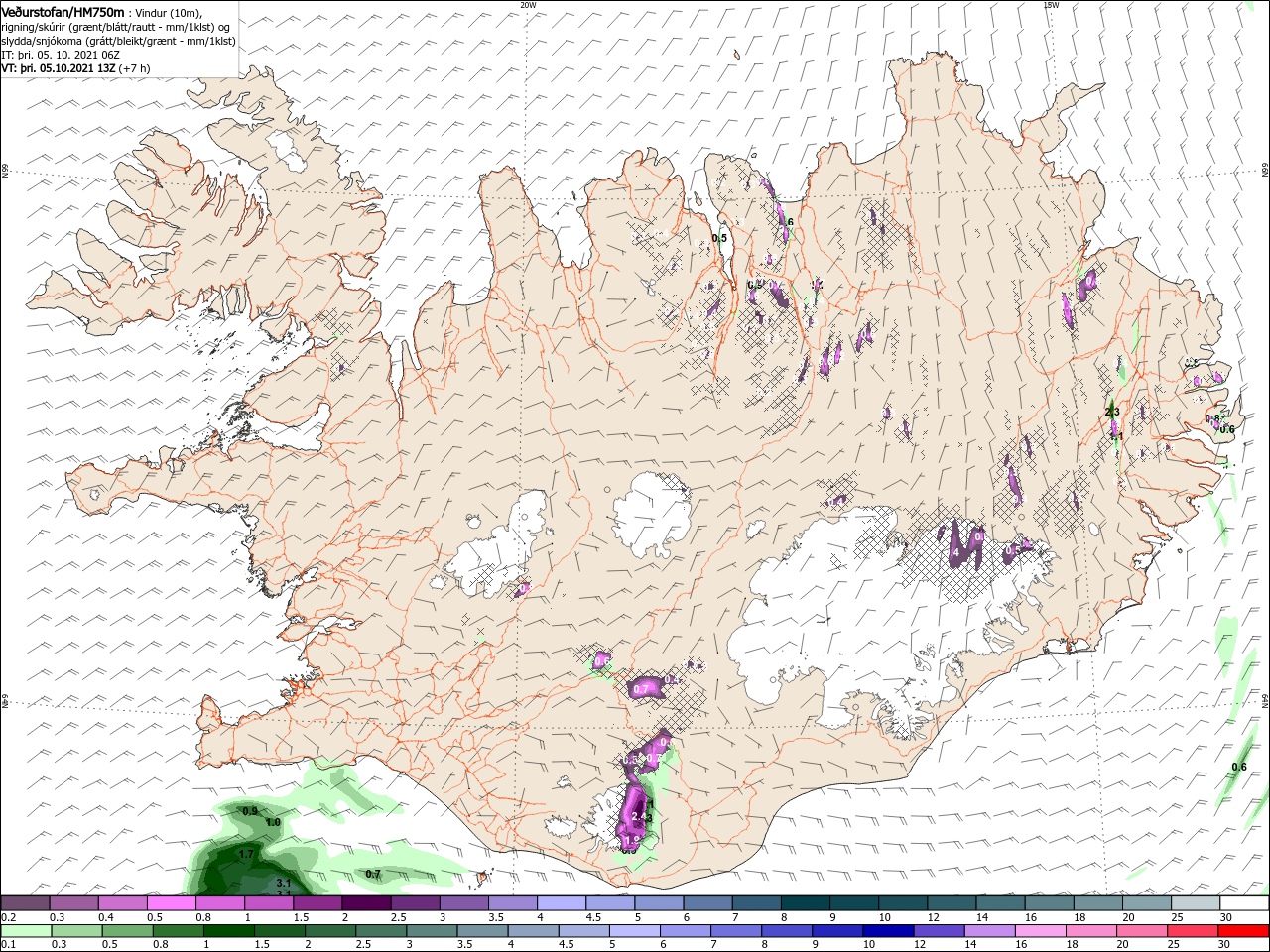Click the 1.0 rainfall value offshore
The image size is (1270, 952).
coord(274,823)
